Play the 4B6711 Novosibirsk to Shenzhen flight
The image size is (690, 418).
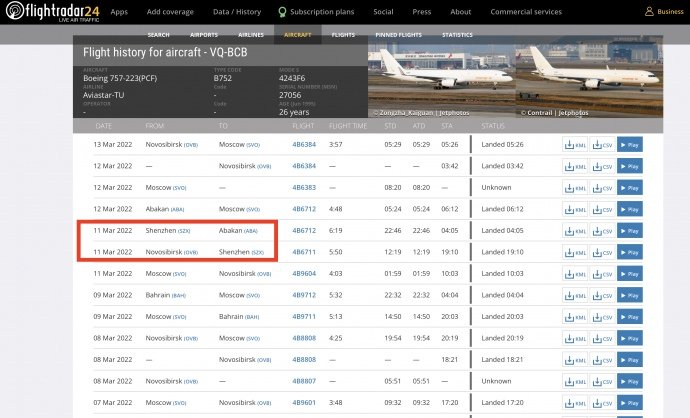(629, 251)
